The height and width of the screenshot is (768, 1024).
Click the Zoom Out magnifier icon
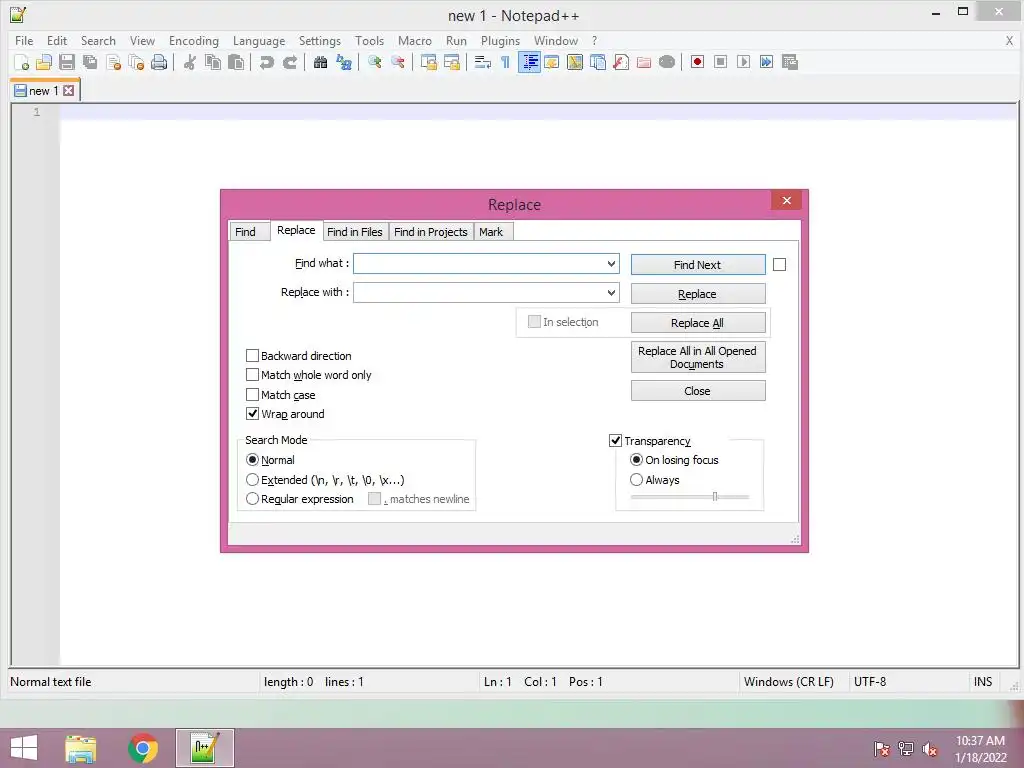(398, 62)
